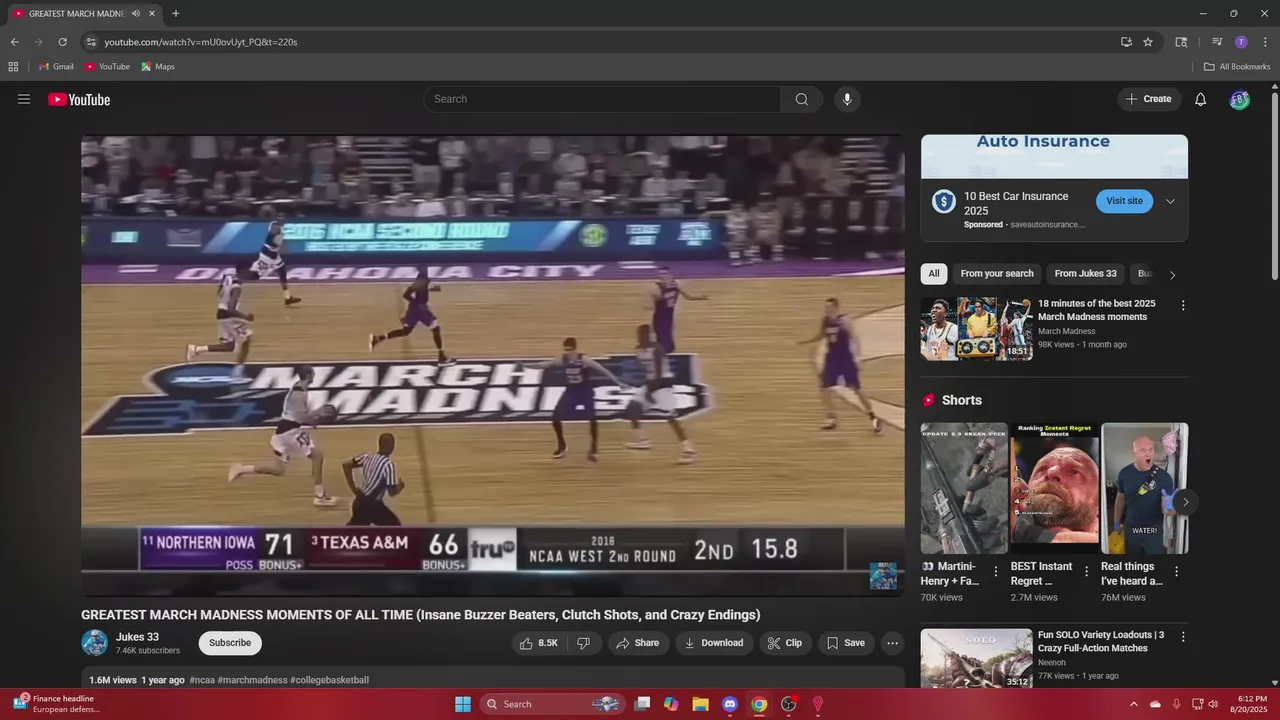Open BEST Instant Regret short thumbnail

(1054, 488)
